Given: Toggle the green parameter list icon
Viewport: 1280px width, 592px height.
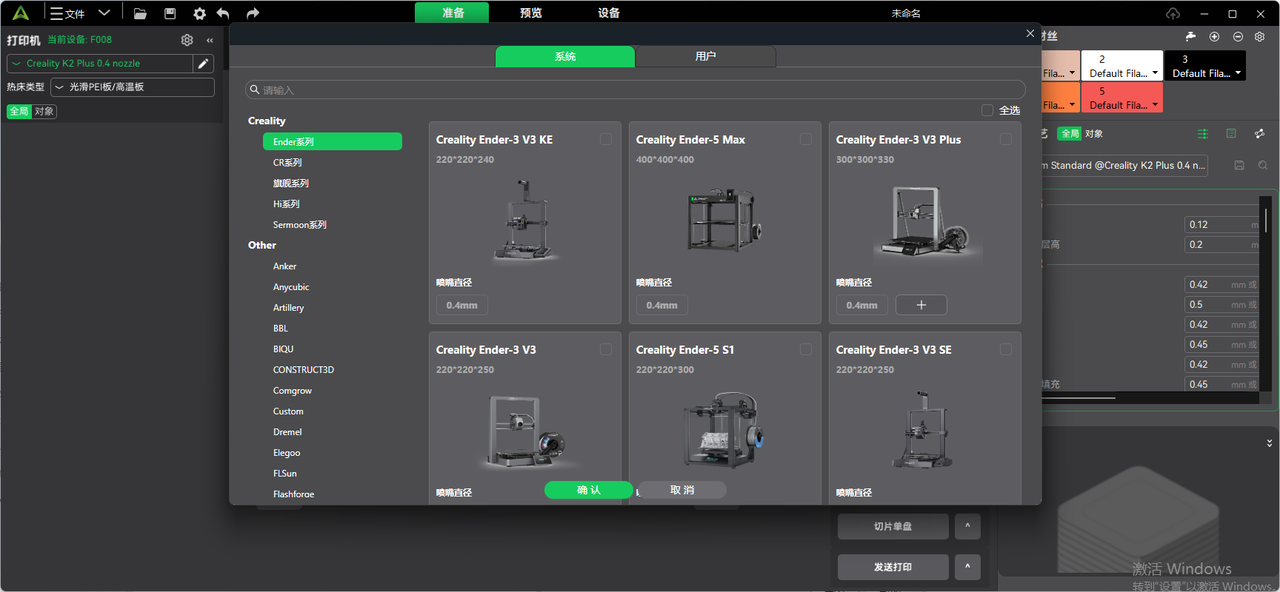Looking at the screenshot, I should tap(1203, 133).
